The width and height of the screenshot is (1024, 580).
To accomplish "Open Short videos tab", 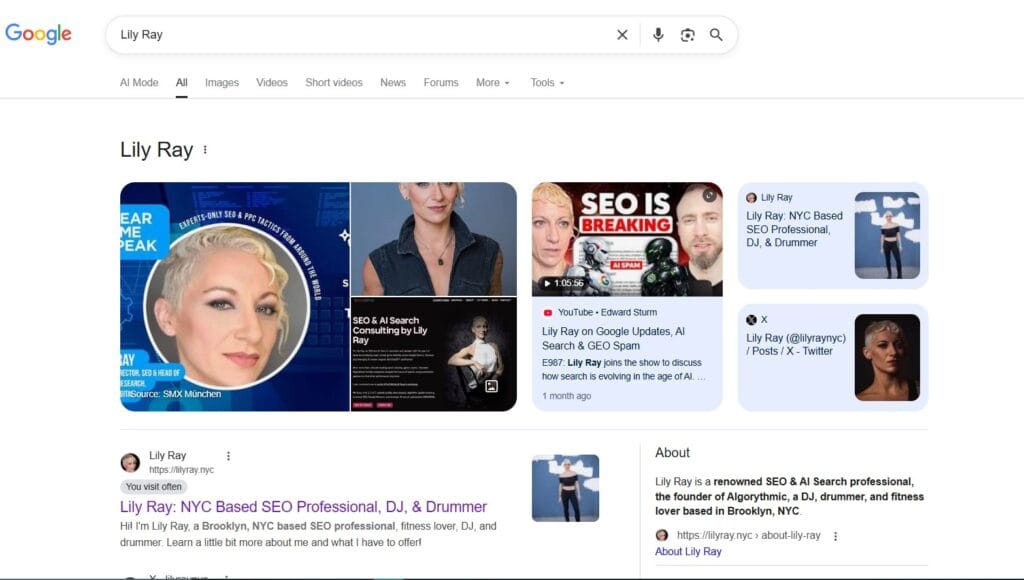I will (334, 82).
